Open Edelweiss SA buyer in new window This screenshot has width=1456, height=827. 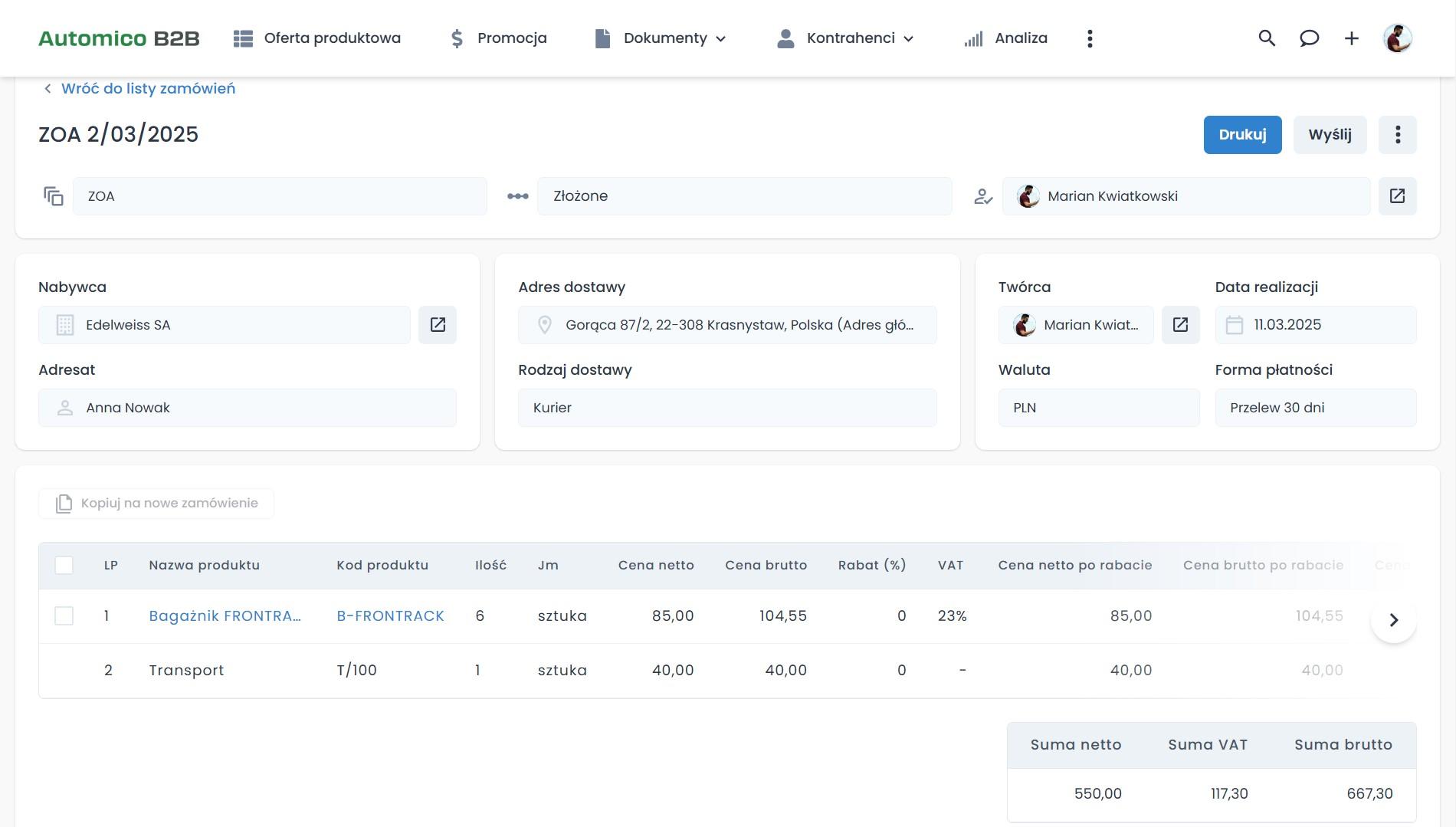[438, 325]
